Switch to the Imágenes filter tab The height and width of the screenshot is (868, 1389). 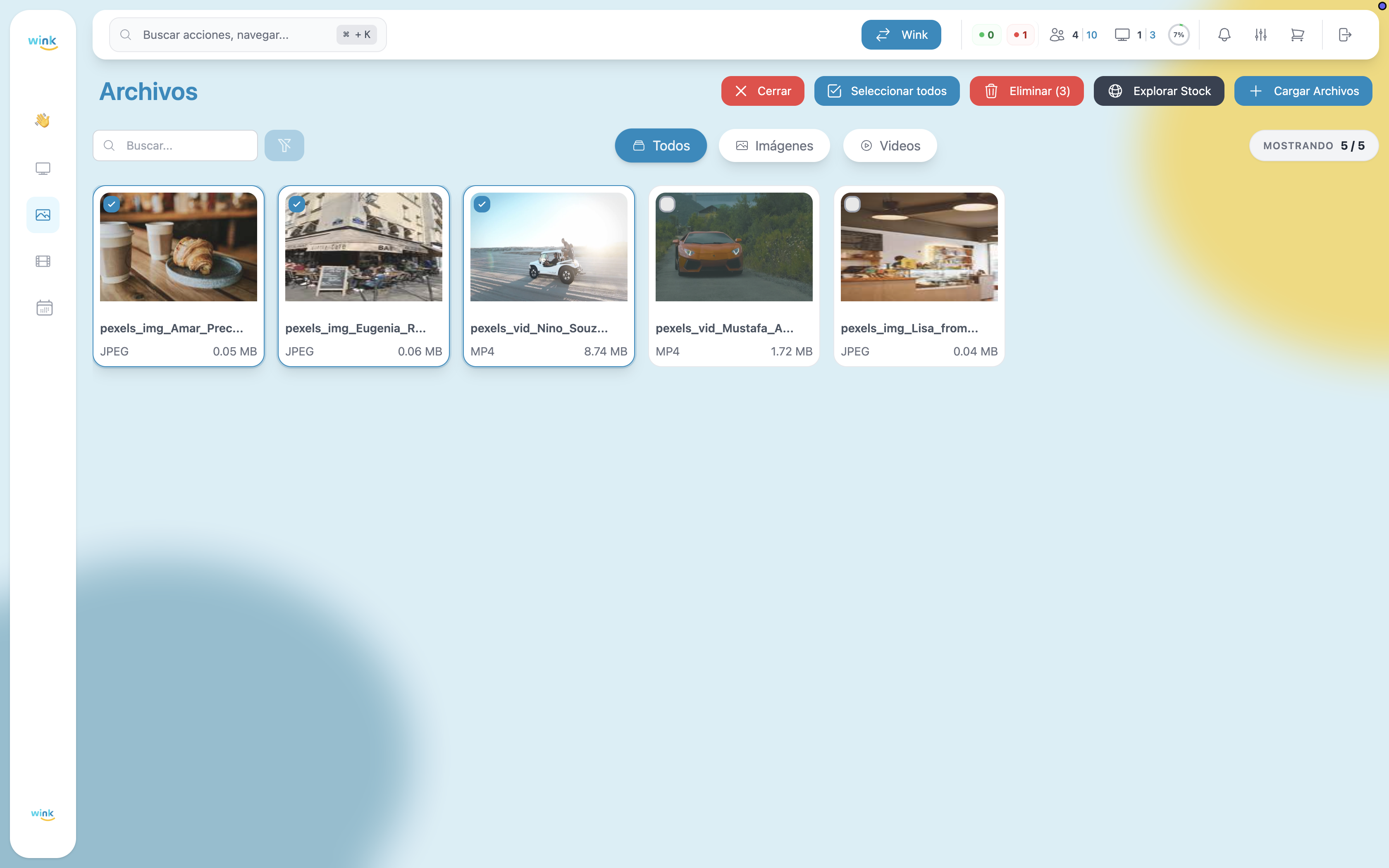point(774,145)
